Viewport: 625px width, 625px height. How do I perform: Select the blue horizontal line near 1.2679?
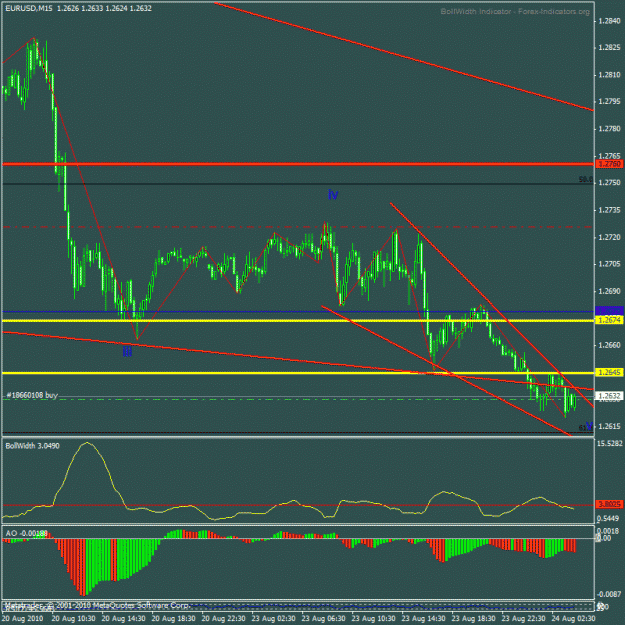(298, 311)
